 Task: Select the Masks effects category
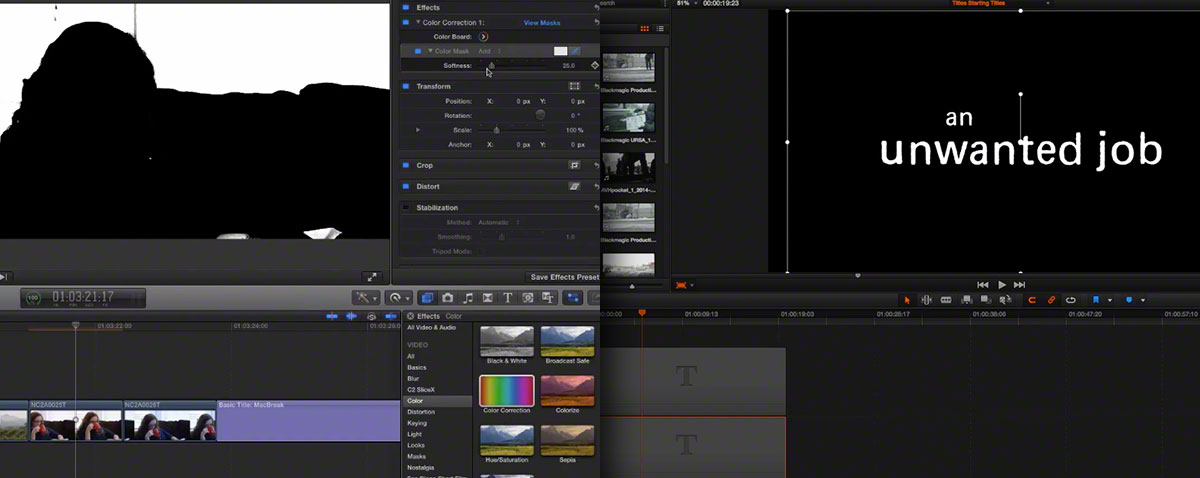[416, 456]
